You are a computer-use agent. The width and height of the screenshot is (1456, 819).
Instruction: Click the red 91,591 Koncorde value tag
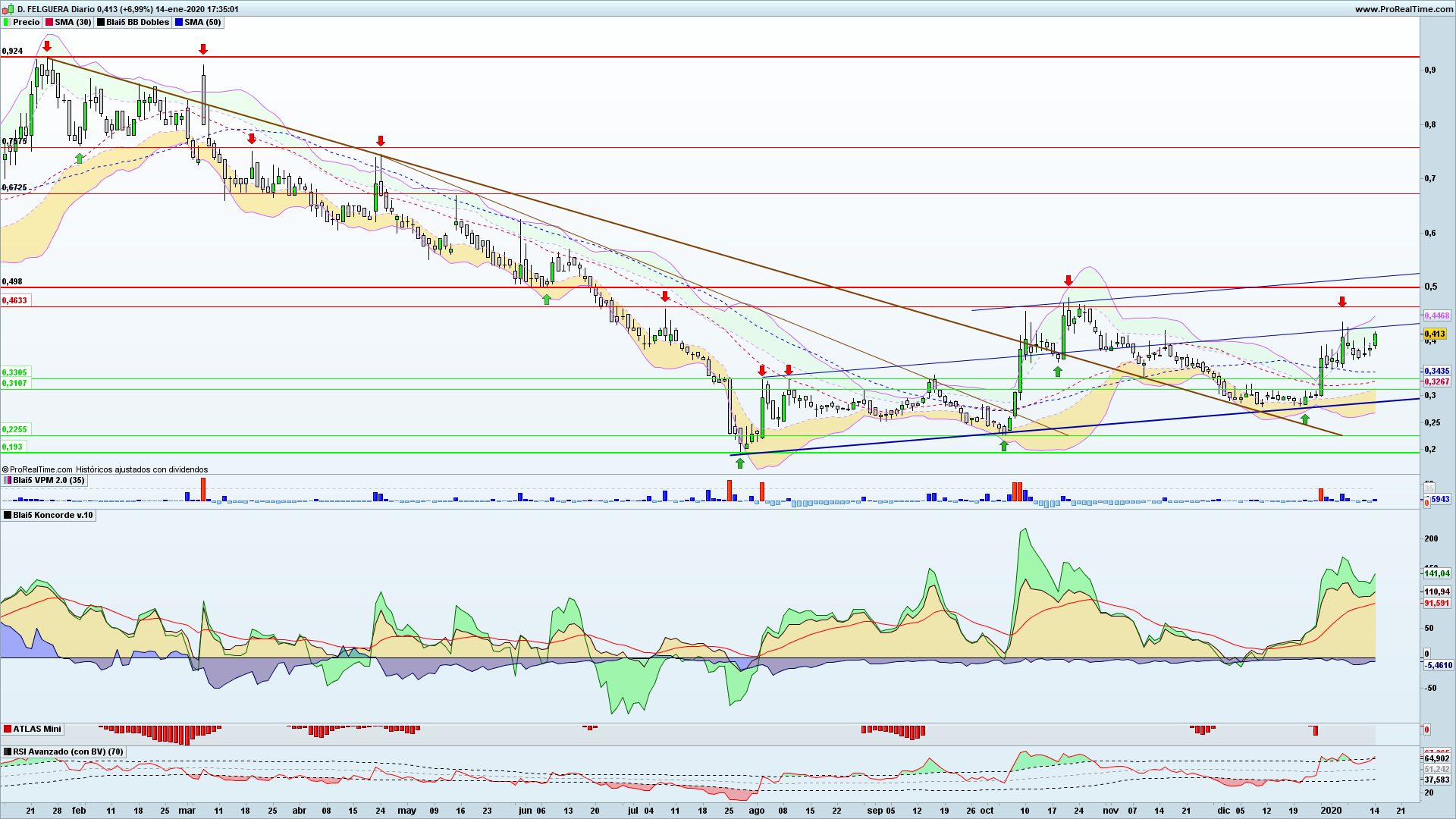(1437, 603)
